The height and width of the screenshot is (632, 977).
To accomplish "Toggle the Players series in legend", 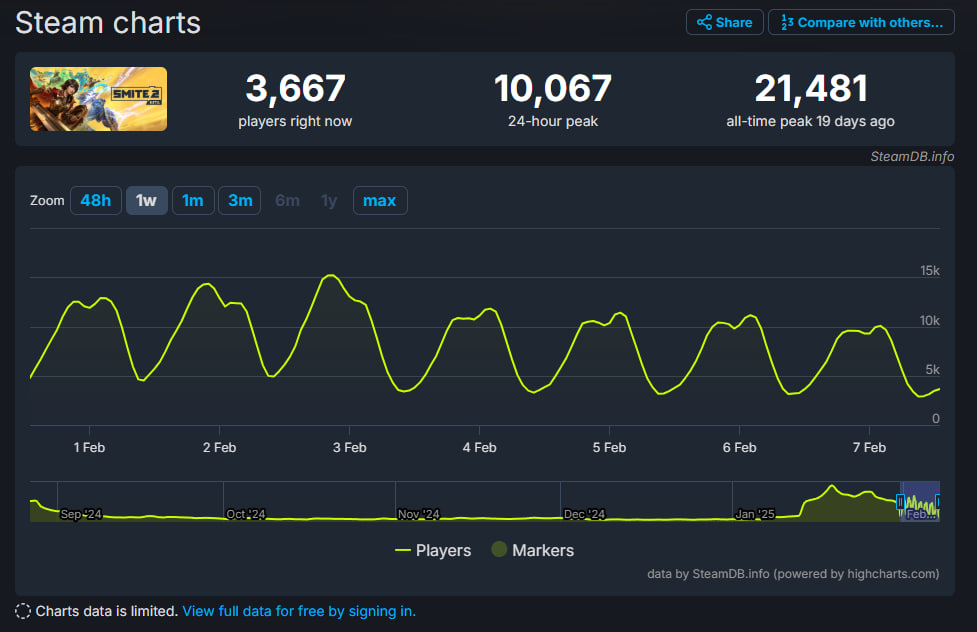I will coord(433,550).
